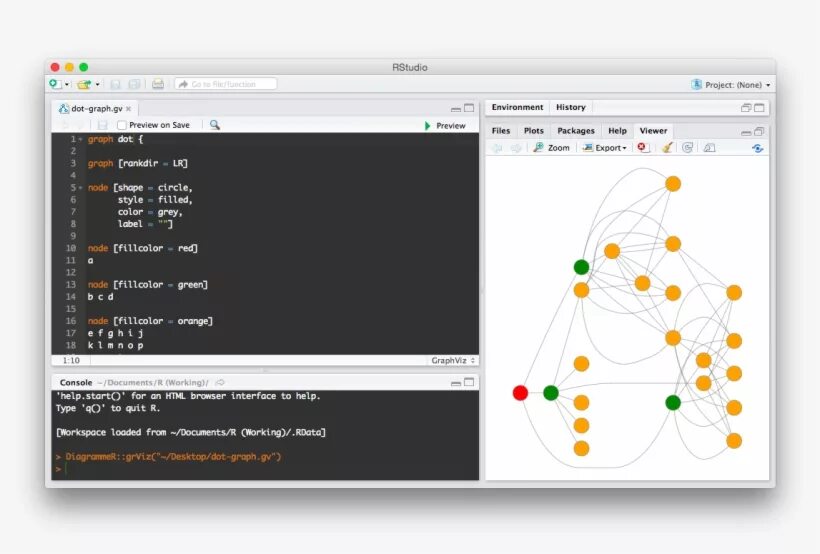Minimize the Console pane
Viewport: 820px width, 554px height.
coord(455,383)
